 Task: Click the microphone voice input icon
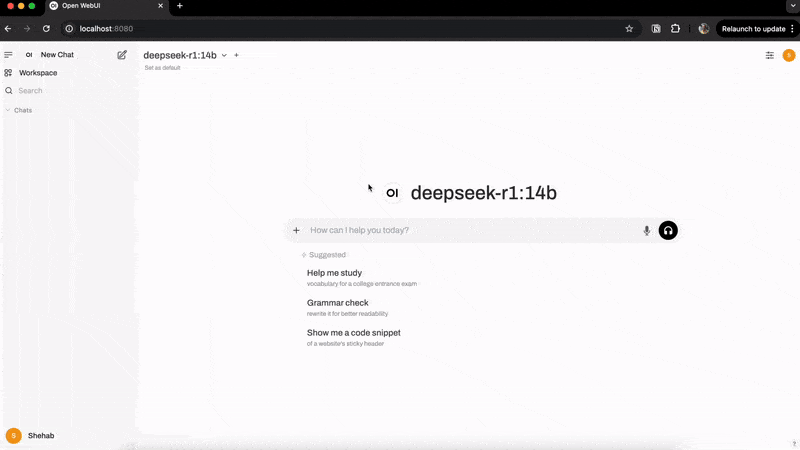click(646, 231)
